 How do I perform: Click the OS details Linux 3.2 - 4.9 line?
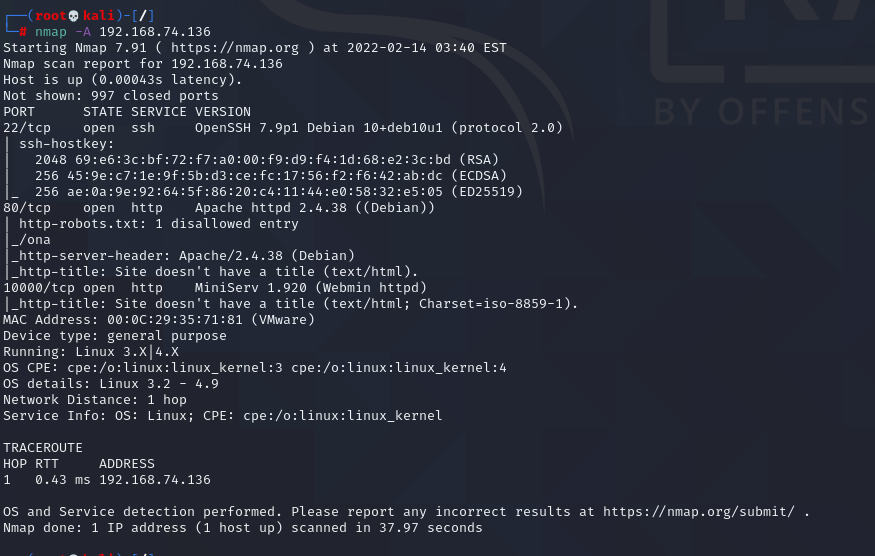(111, 384)
